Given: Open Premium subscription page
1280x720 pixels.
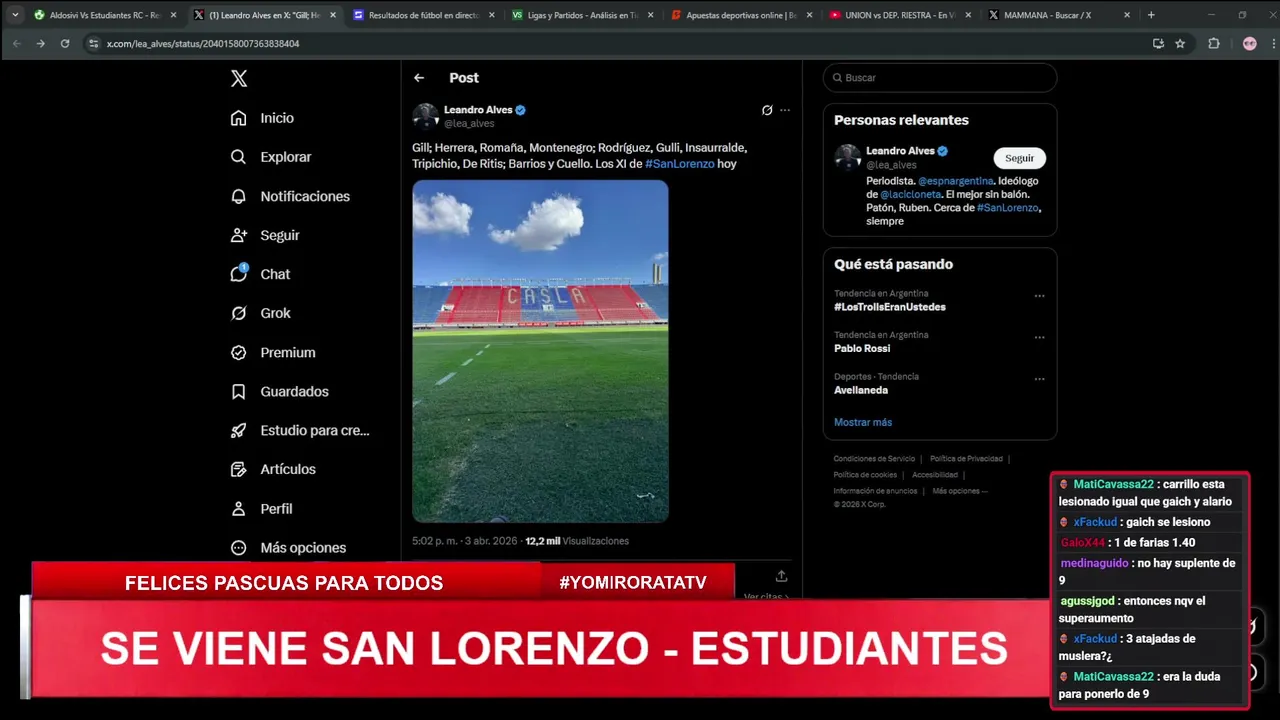Looking at the screenshot, I should click(272, 352).
